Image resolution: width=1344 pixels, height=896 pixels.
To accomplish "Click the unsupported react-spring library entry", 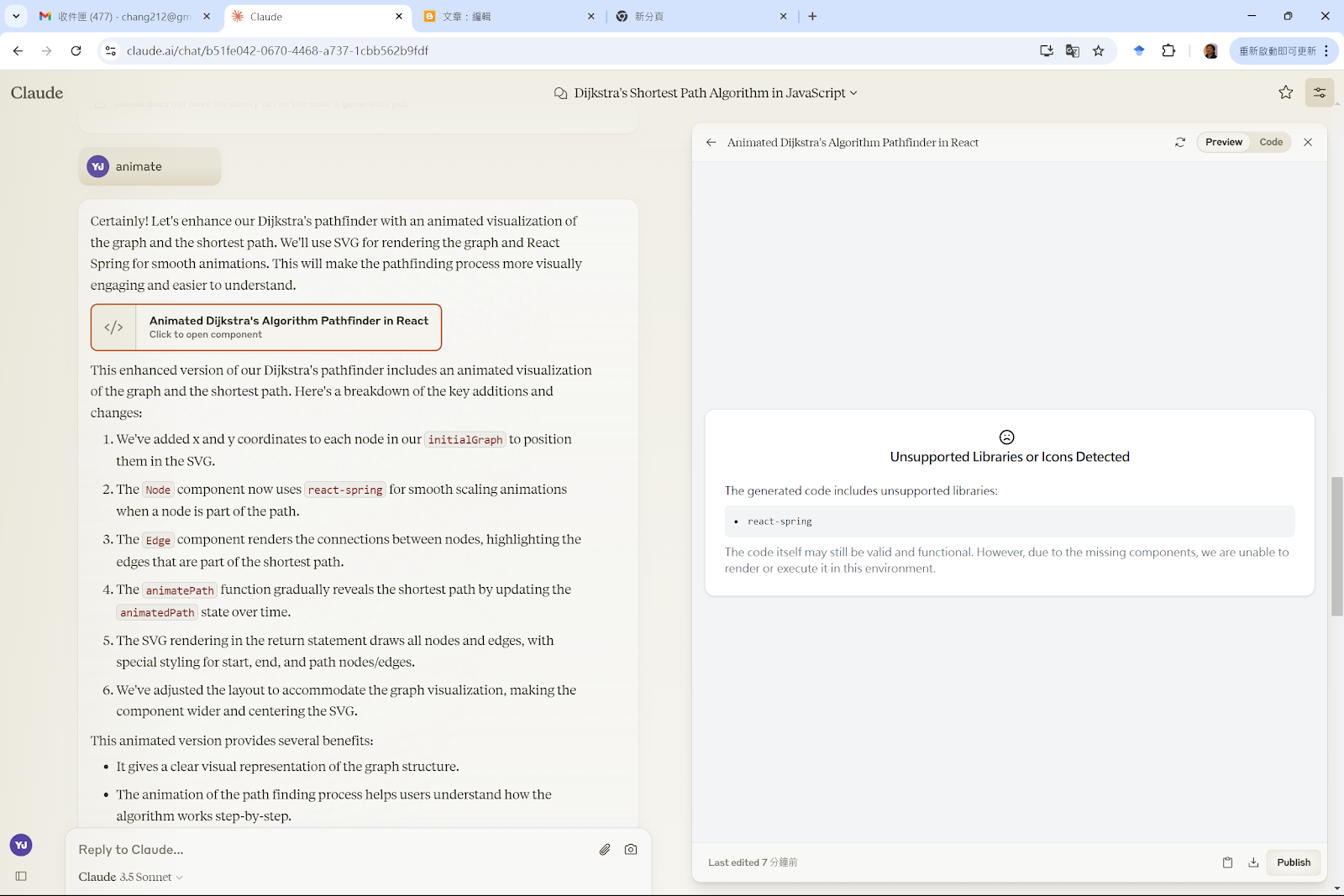I will tap(780, 521).
